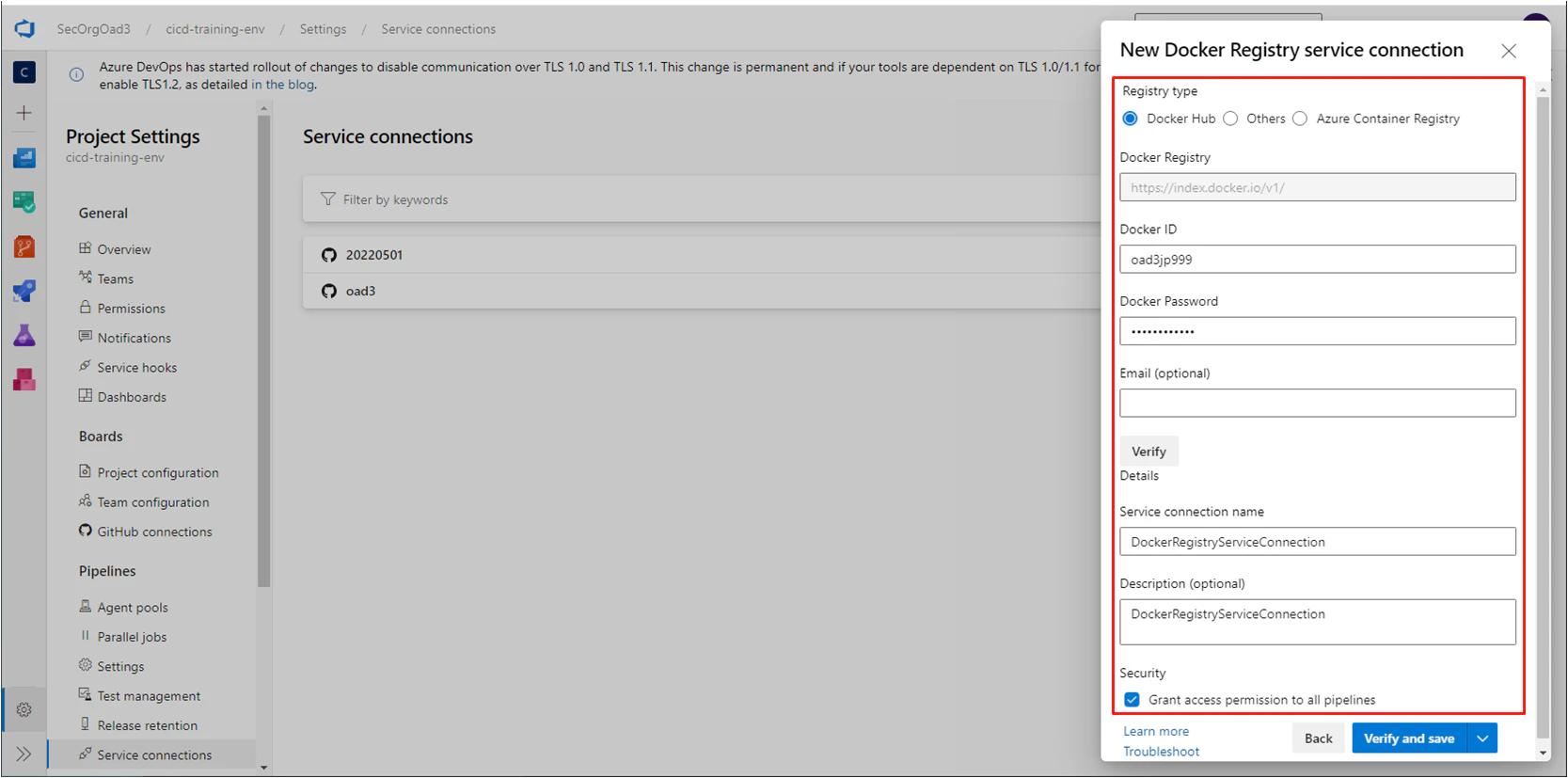Open Service connections in sidebar
The image size is (1568, 778).
(x=151, y=754)
